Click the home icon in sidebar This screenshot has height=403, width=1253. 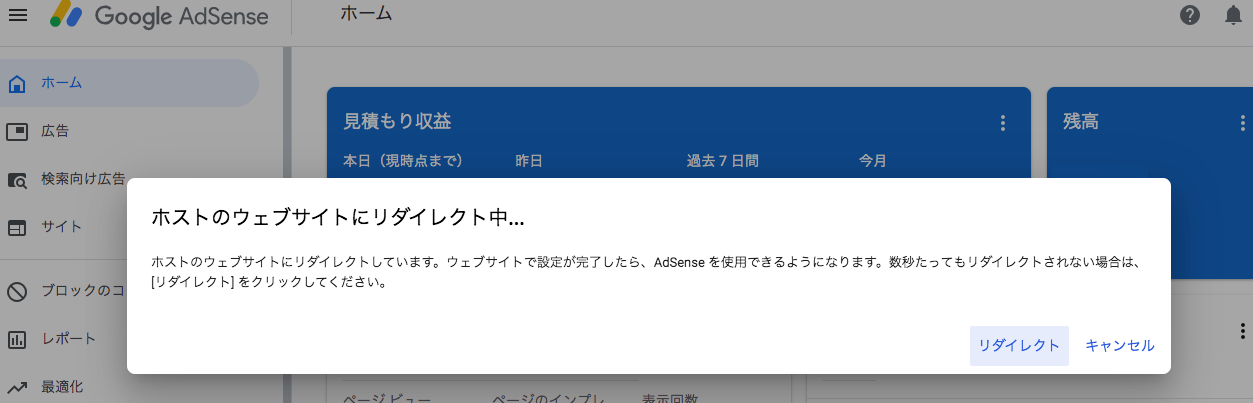coord(17,83)
